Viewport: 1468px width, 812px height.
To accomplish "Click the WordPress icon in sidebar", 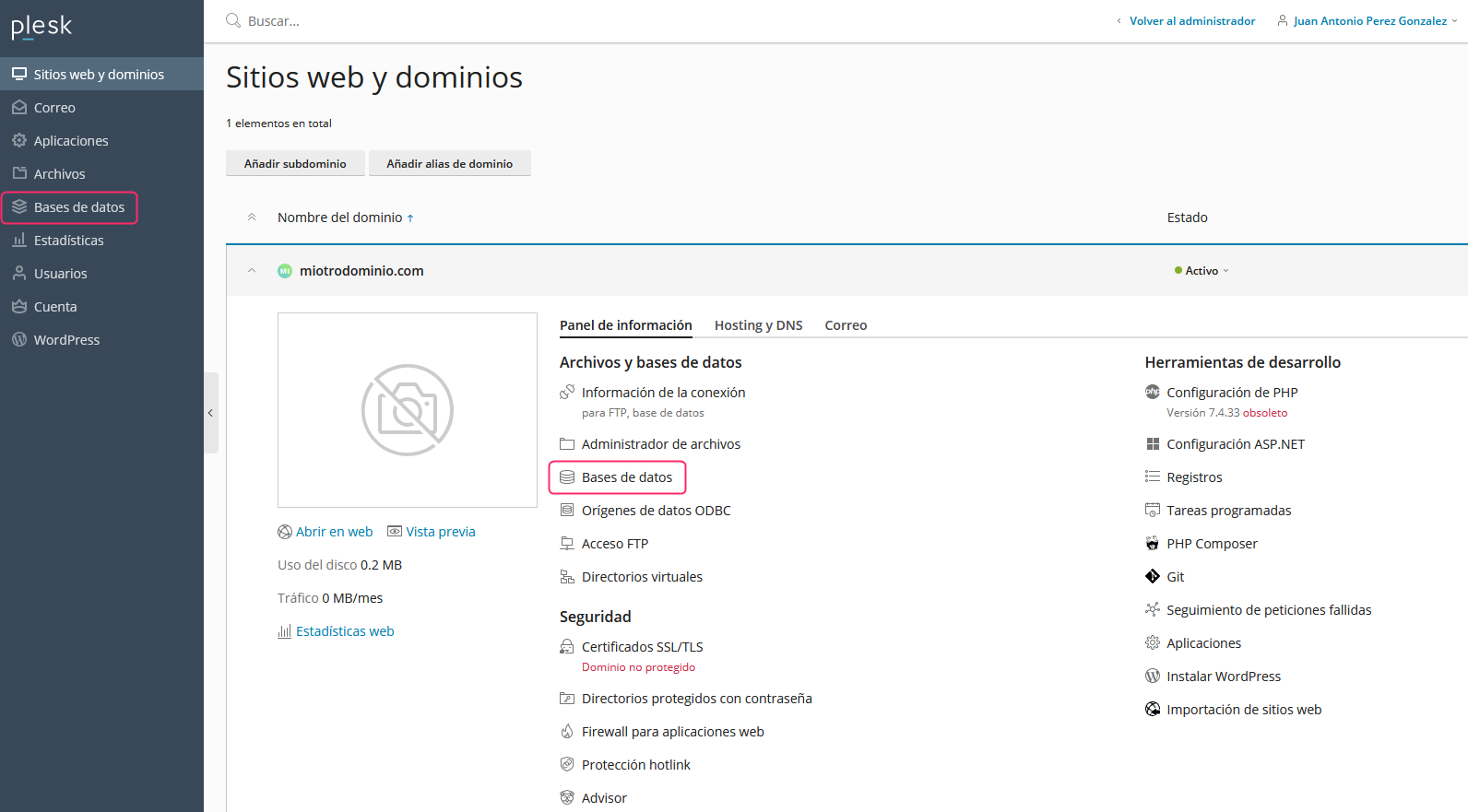I will click(19, 340).
